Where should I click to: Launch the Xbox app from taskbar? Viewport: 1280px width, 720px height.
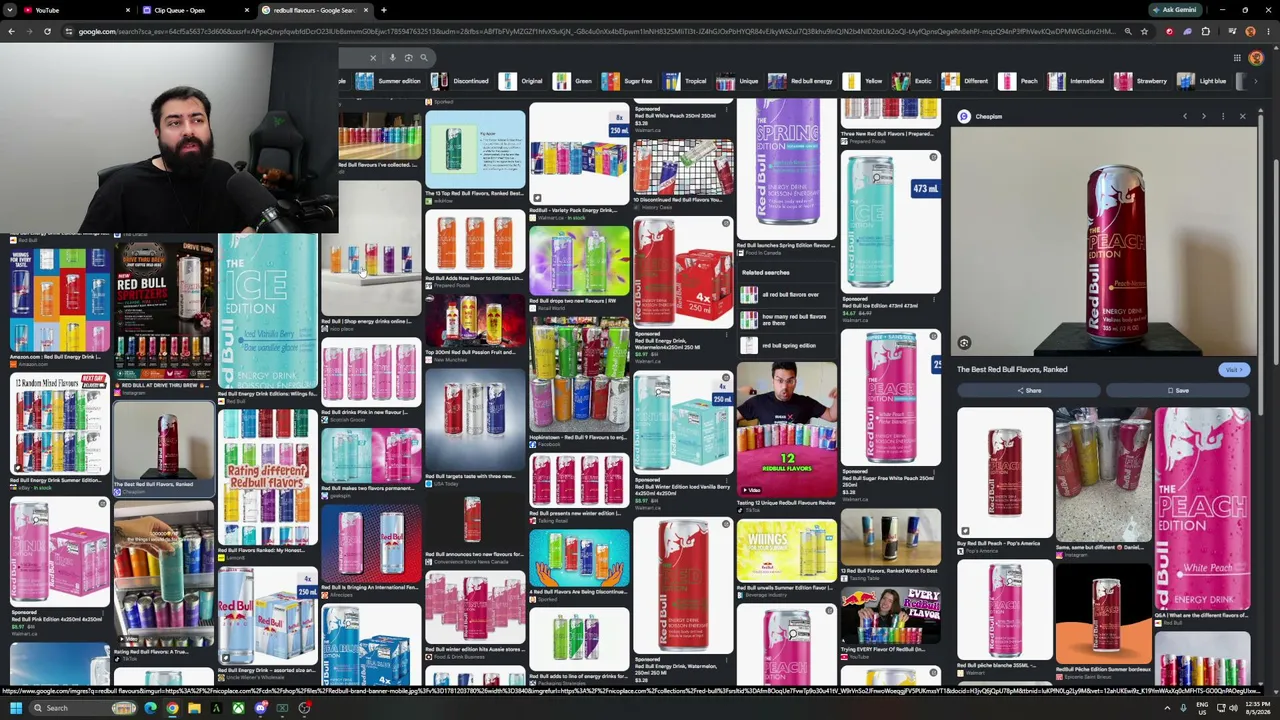pyautogui.click(x=238, y=708)
